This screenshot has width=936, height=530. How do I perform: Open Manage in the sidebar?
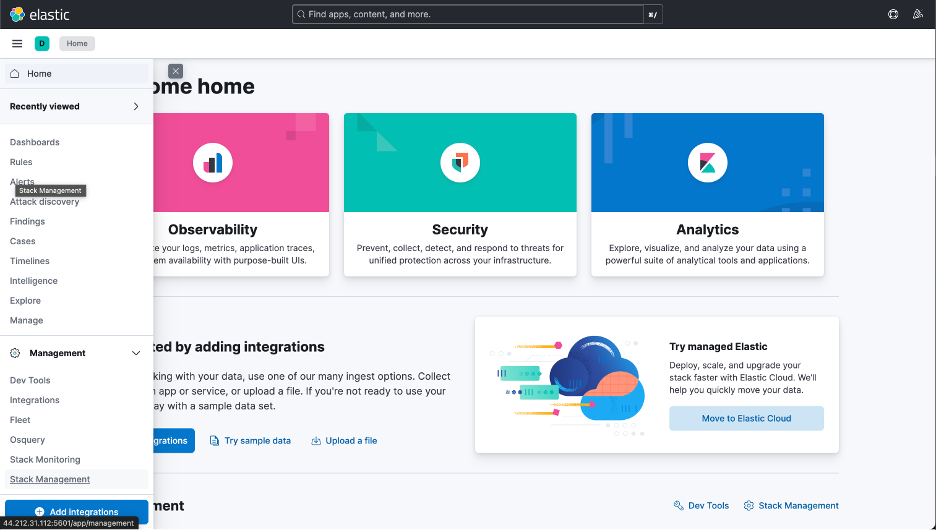[x=26, y=320]
